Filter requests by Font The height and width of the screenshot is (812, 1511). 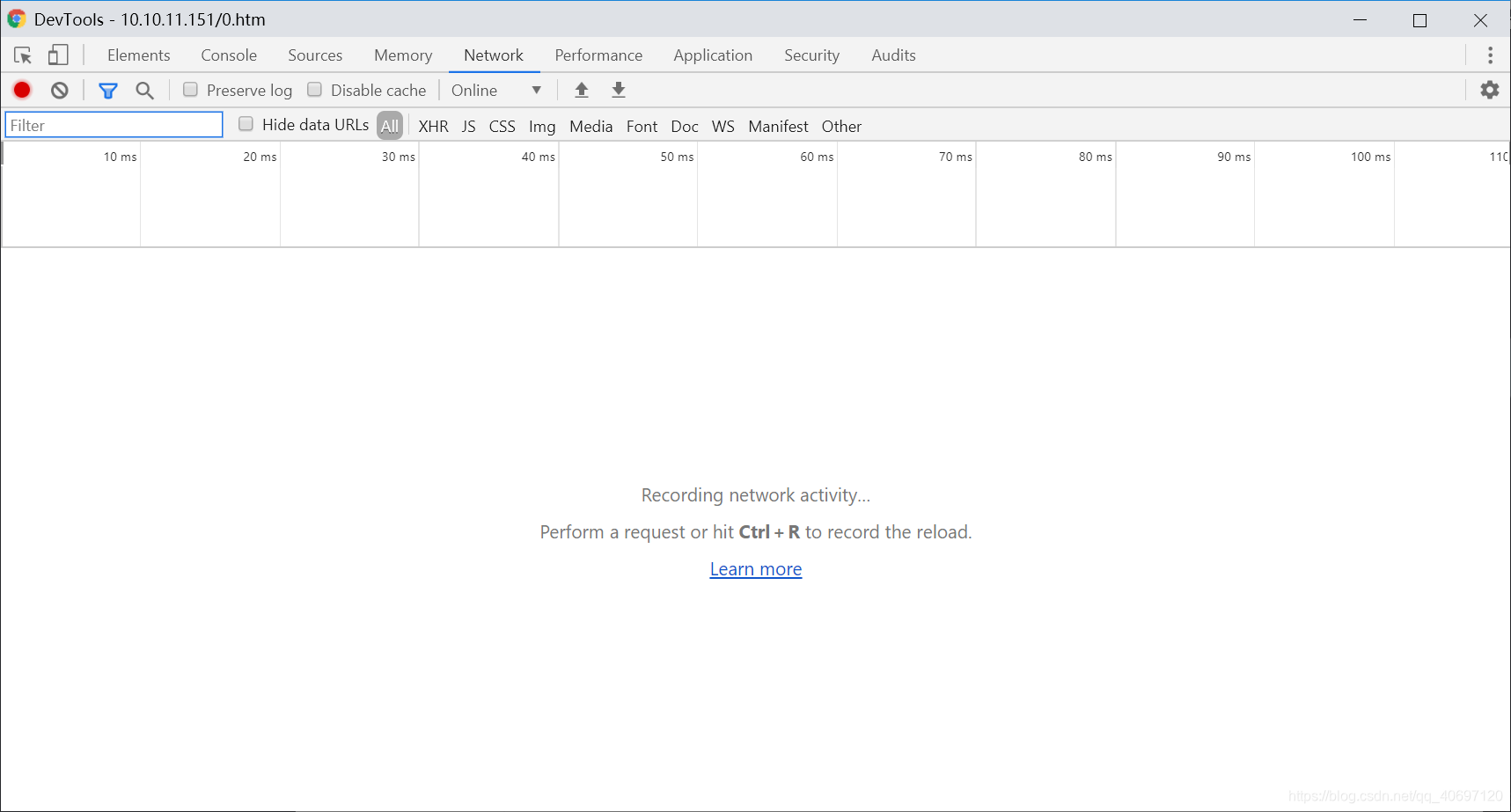pyautogui.click(x=642, y=126)
